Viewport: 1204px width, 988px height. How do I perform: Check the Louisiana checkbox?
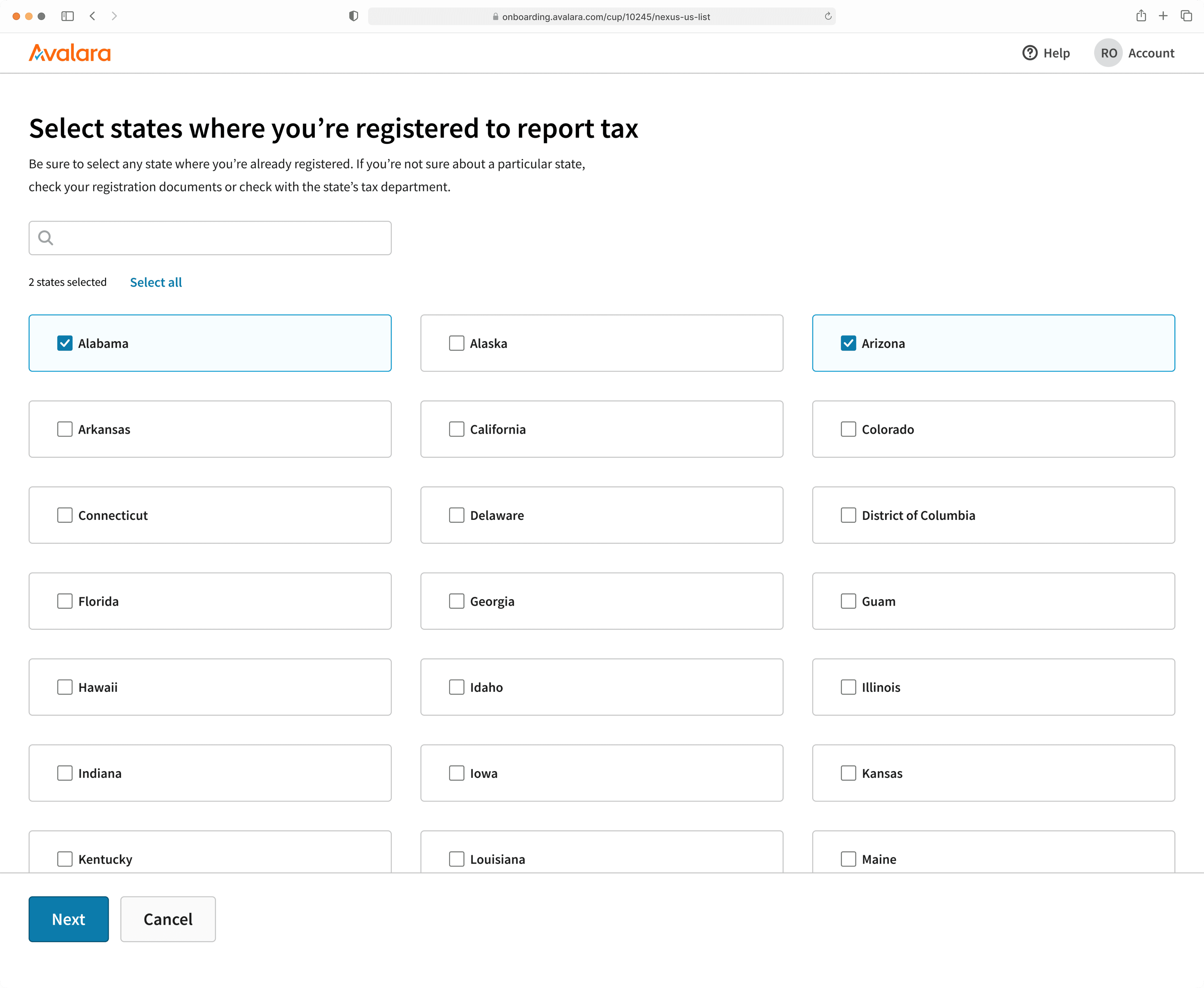[457, 859]
